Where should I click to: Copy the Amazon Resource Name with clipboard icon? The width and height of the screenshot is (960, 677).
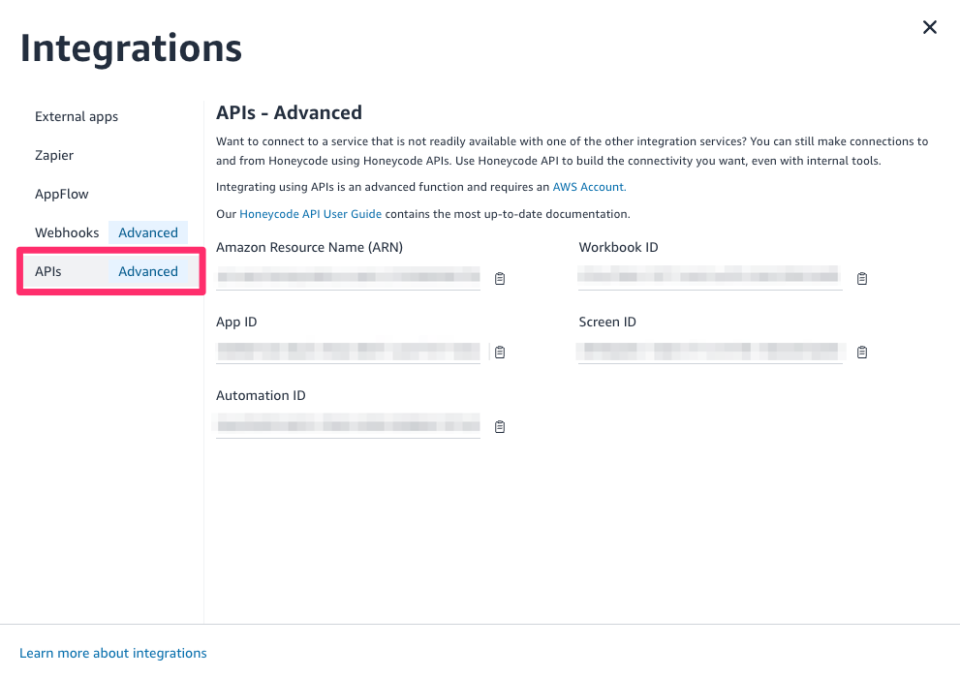[x=499, y=279]
